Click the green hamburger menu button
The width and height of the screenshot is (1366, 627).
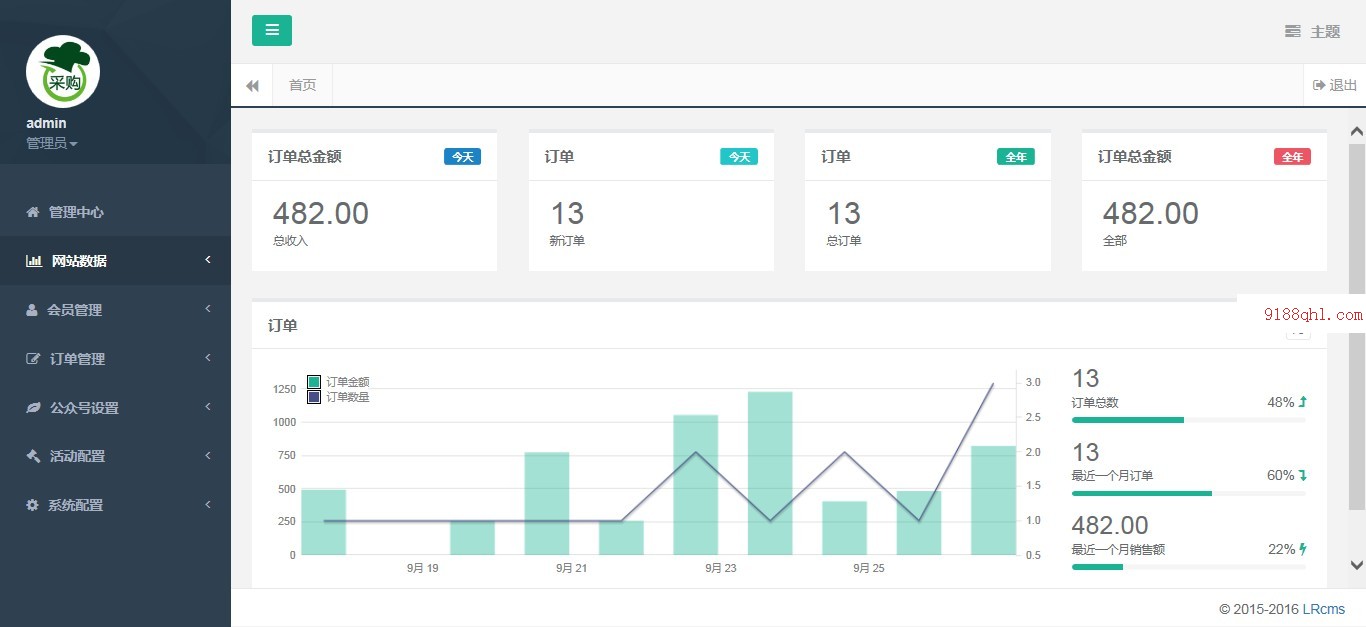(271, 31)
